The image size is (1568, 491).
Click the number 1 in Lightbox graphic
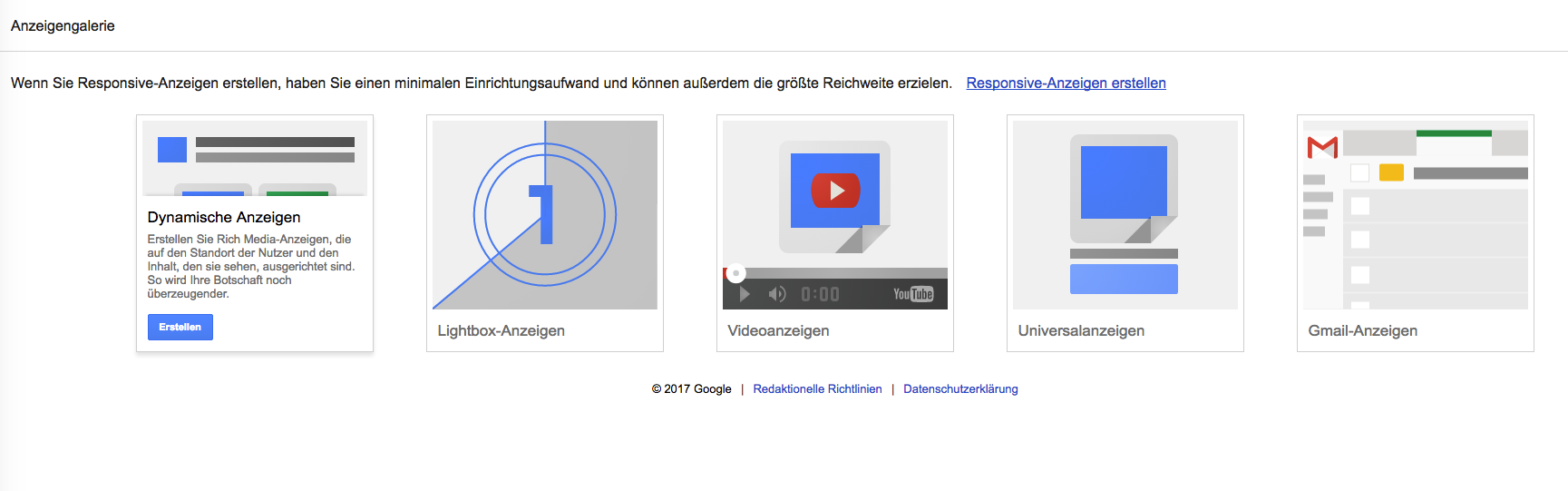pos(542,214)
